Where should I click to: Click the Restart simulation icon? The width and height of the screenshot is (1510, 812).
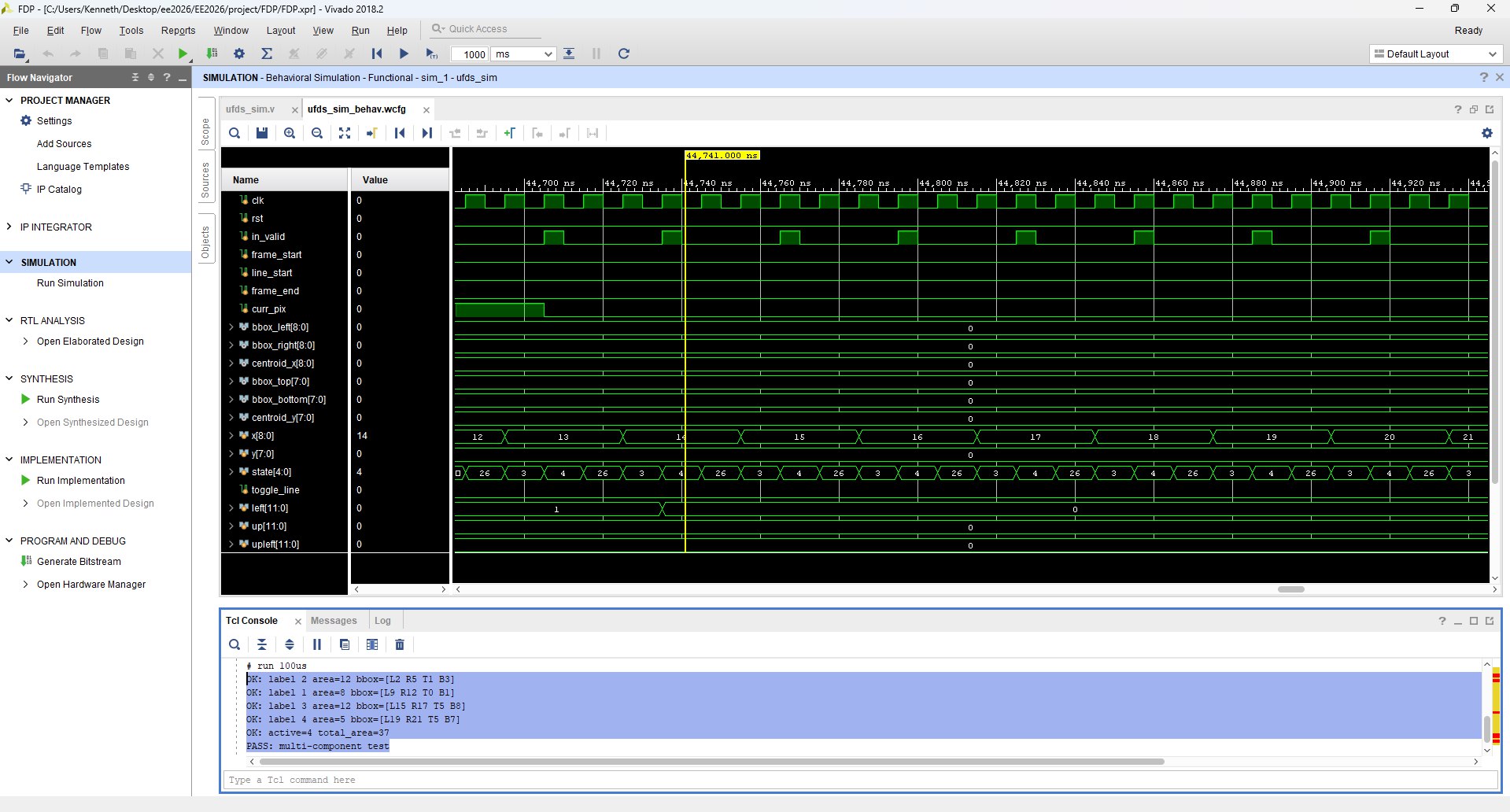click(377, 54)
